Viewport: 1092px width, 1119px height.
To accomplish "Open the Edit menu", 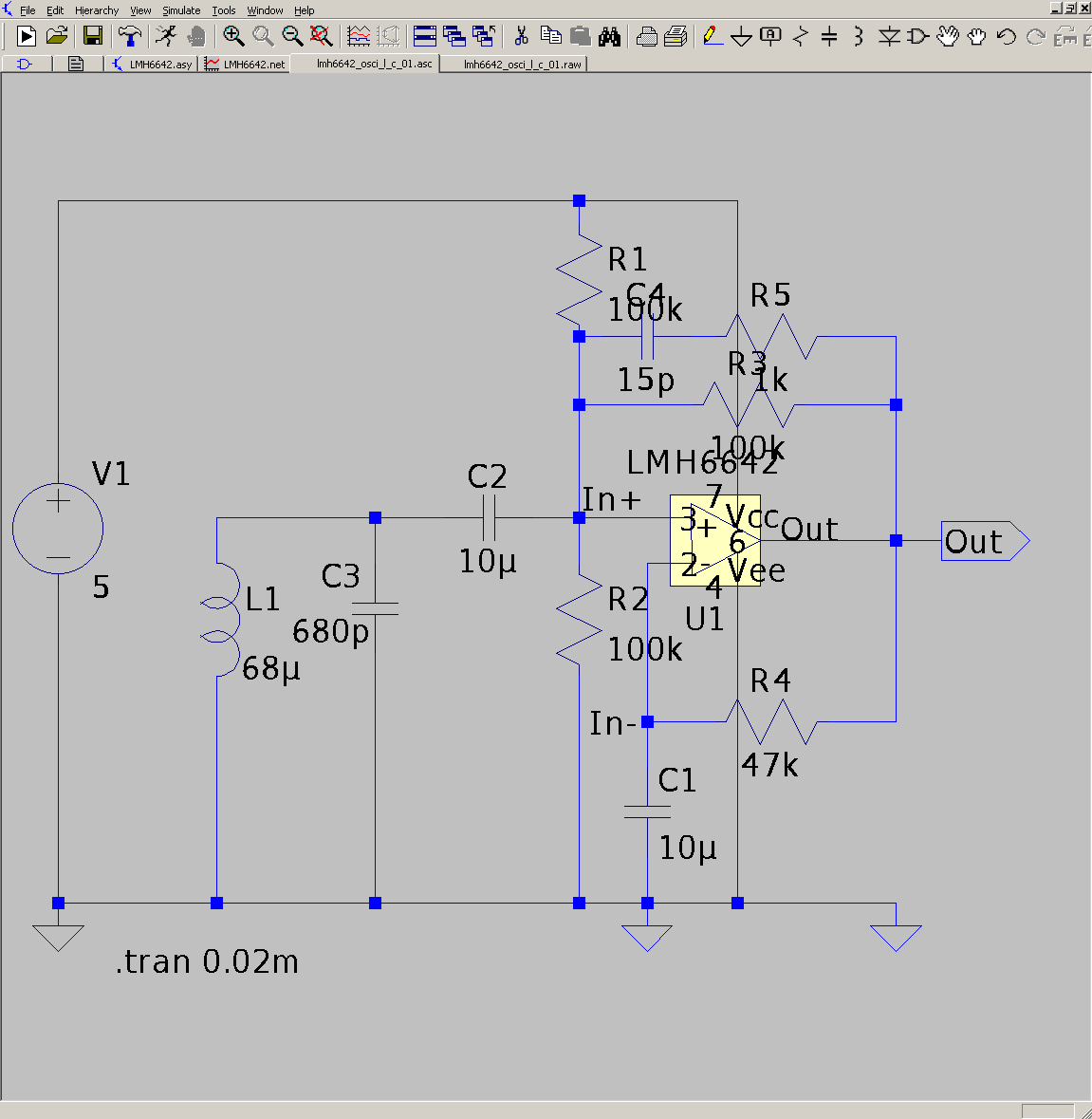I will pos(55,10).
